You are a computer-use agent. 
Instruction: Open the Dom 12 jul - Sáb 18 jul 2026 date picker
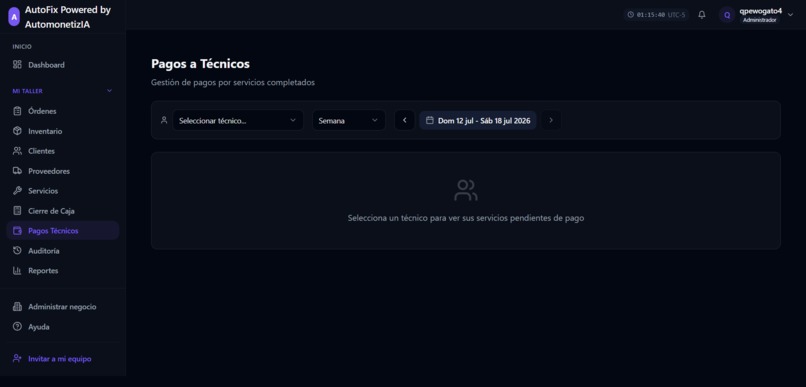click(478, 120)
